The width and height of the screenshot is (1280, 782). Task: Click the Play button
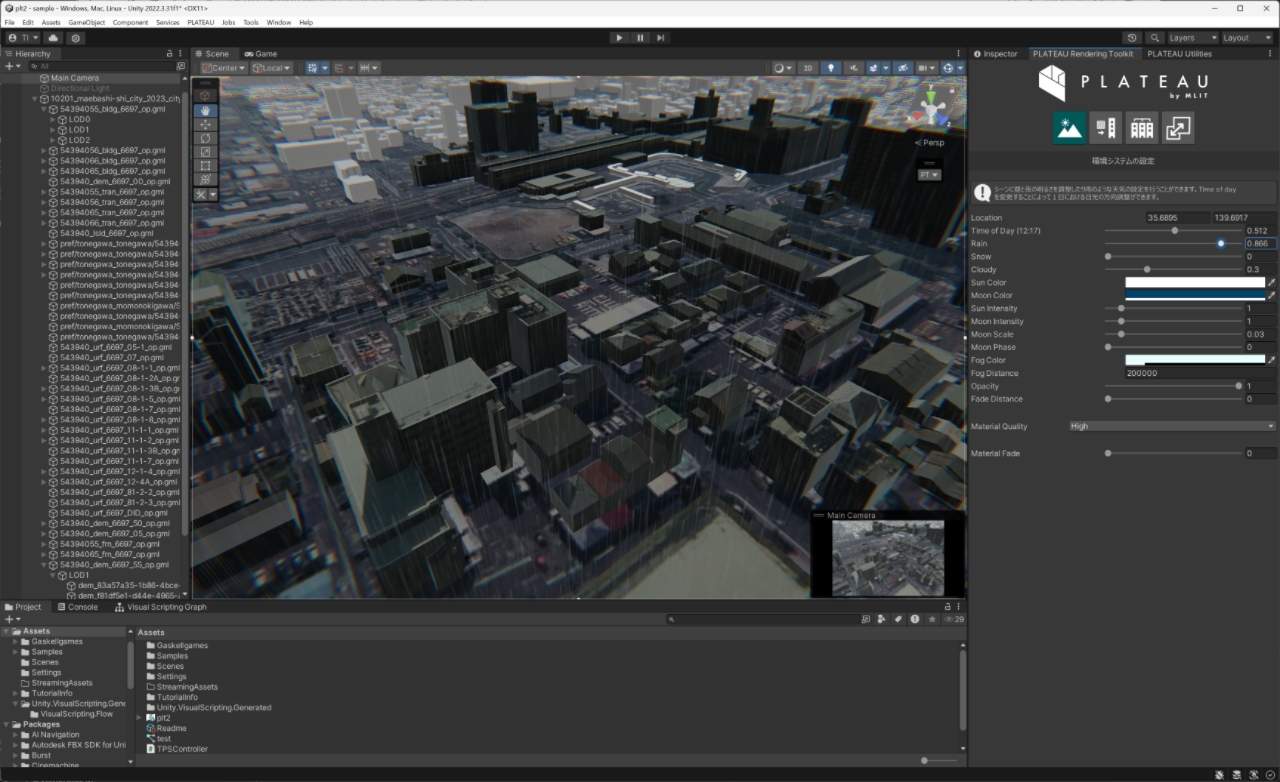tap(619, 38)
